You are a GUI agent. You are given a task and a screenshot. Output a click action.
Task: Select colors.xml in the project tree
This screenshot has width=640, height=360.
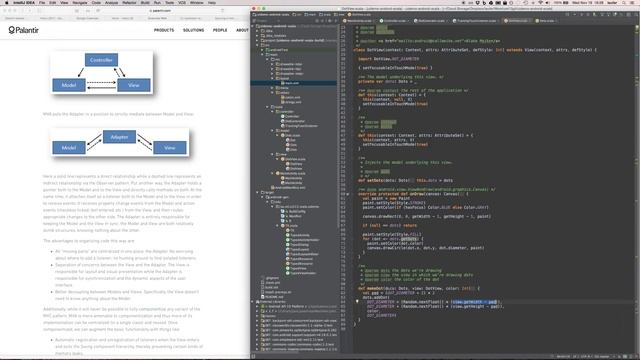292,97
